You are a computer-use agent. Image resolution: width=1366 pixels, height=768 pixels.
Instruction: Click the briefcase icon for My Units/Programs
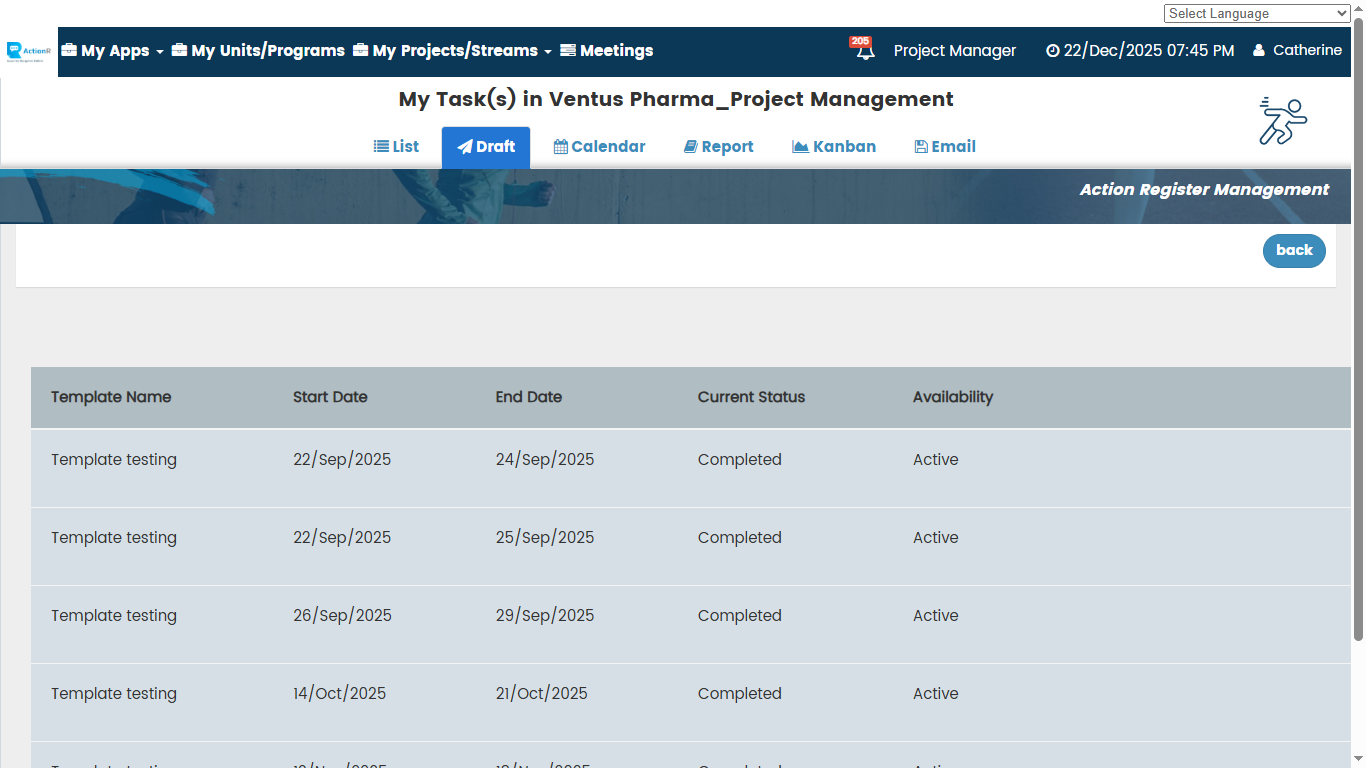tap(179, 50)
